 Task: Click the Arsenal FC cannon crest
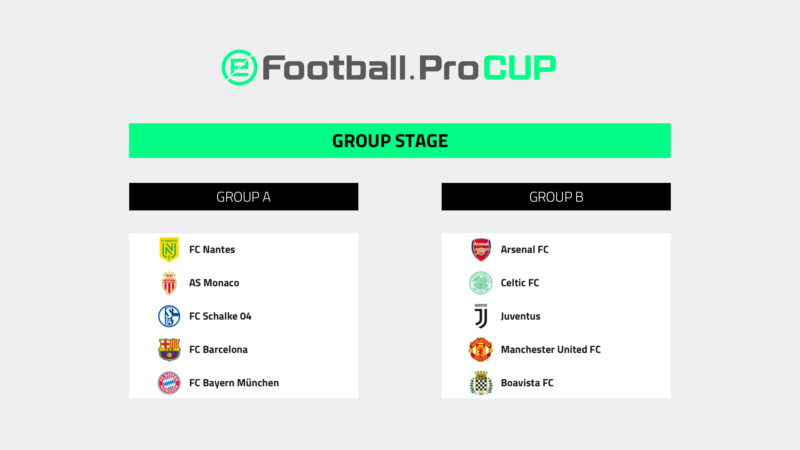tap(481, 250)
